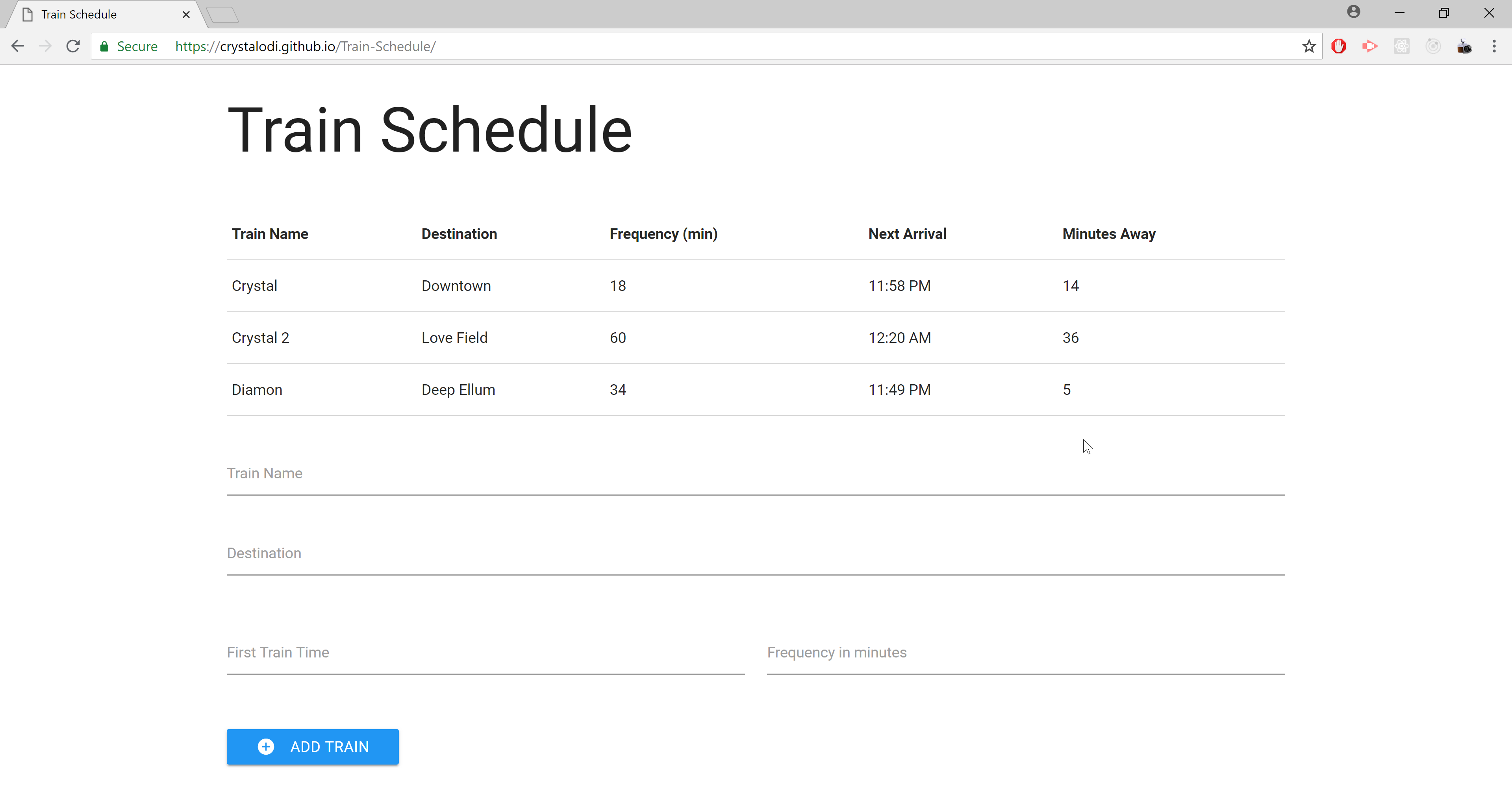
Task: Open the camera screenshot extension
Action: pyautogui.click(x=1464, y=46)
